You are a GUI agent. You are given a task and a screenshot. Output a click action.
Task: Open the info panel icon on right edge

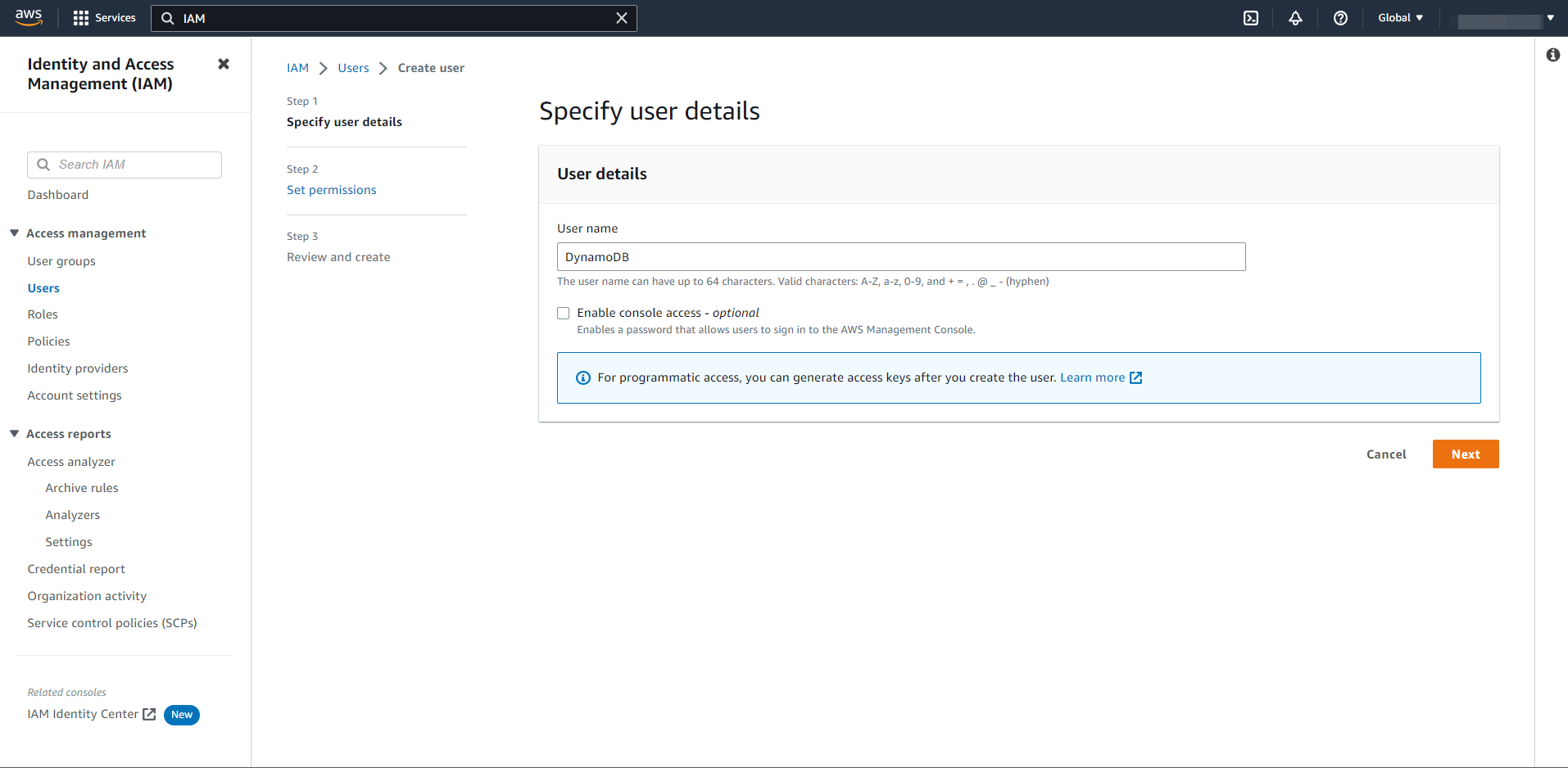click(1552, 55)
